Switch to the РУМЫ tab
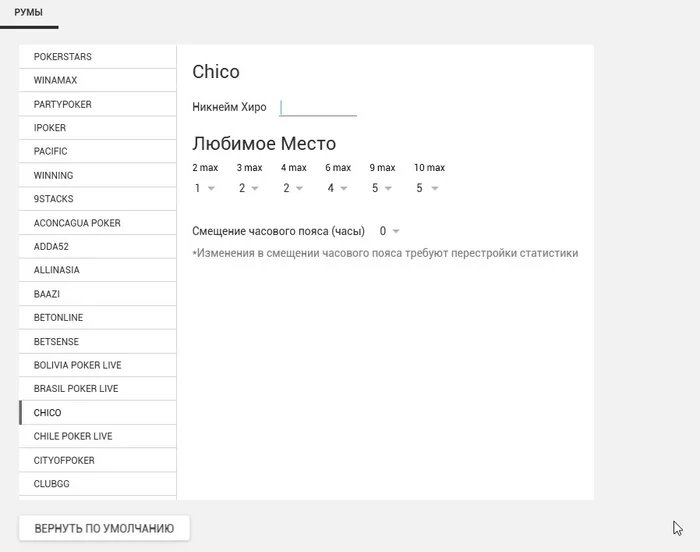Image resolution: width=700 pixels, height=552 pixels. point(29,13)
